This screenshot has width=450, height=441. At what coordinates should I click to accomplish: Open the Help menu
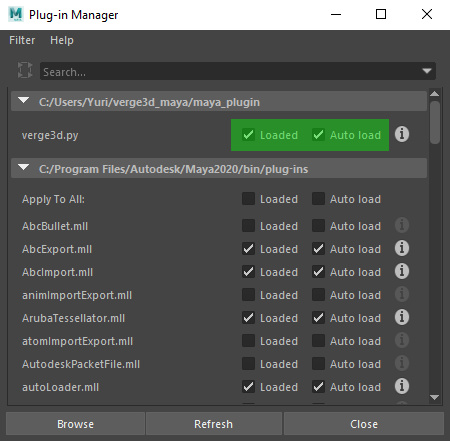(x=62, y=40)
